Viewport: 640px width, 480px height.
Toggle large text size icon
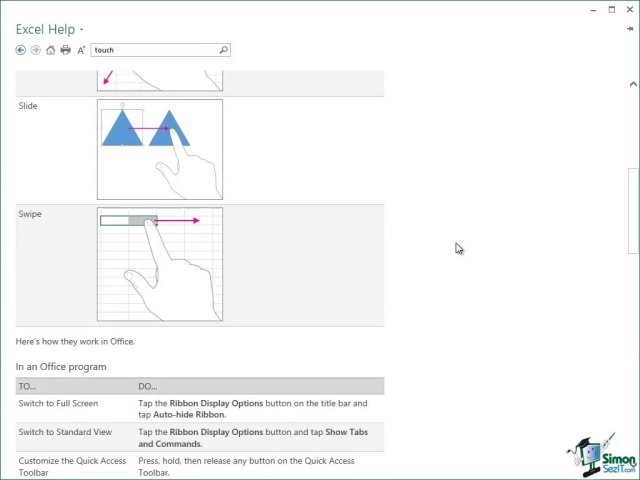pos(81,50)
